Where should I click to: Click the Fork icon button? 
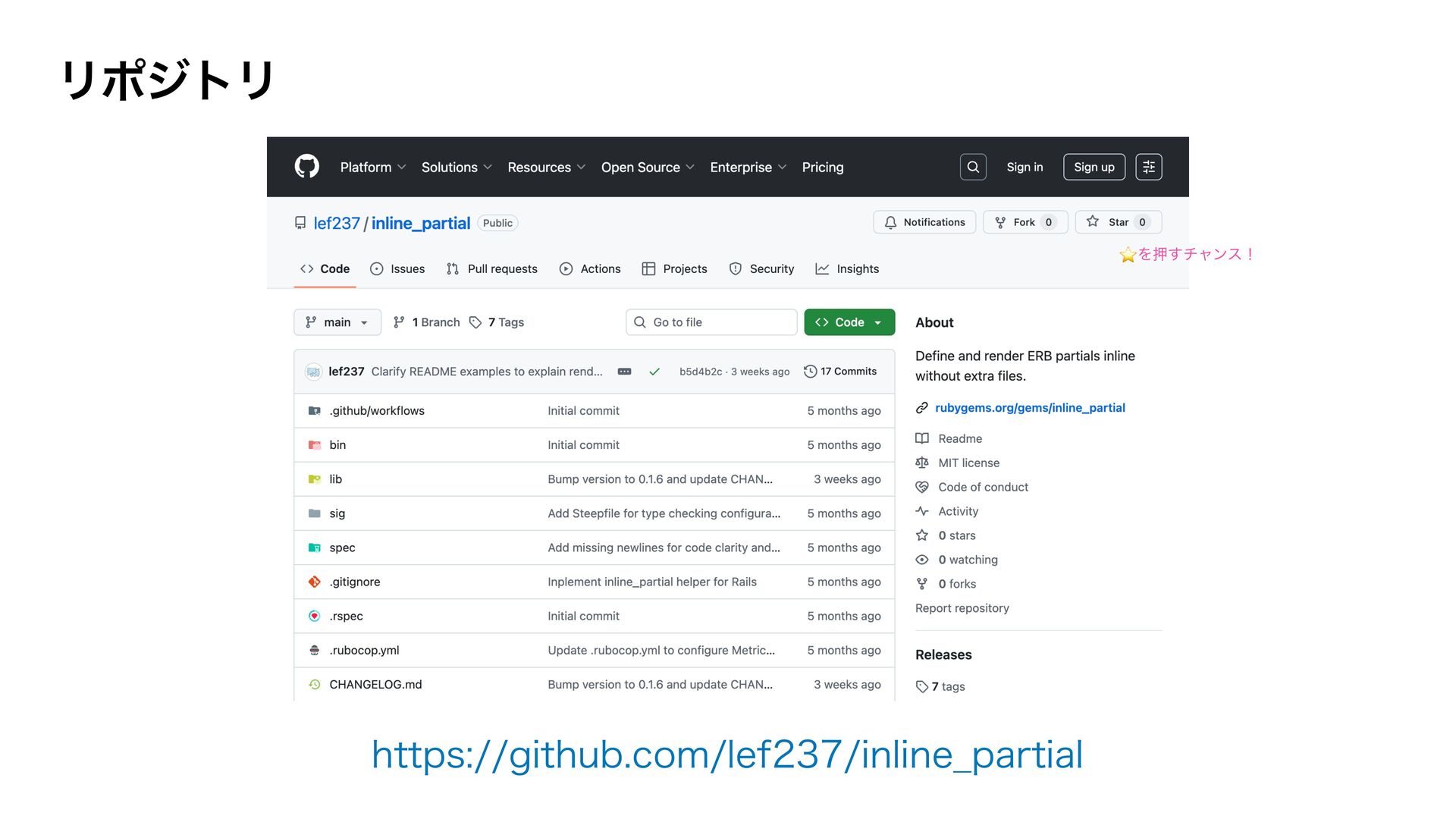pyautogui.click(x=1025, y=222)
